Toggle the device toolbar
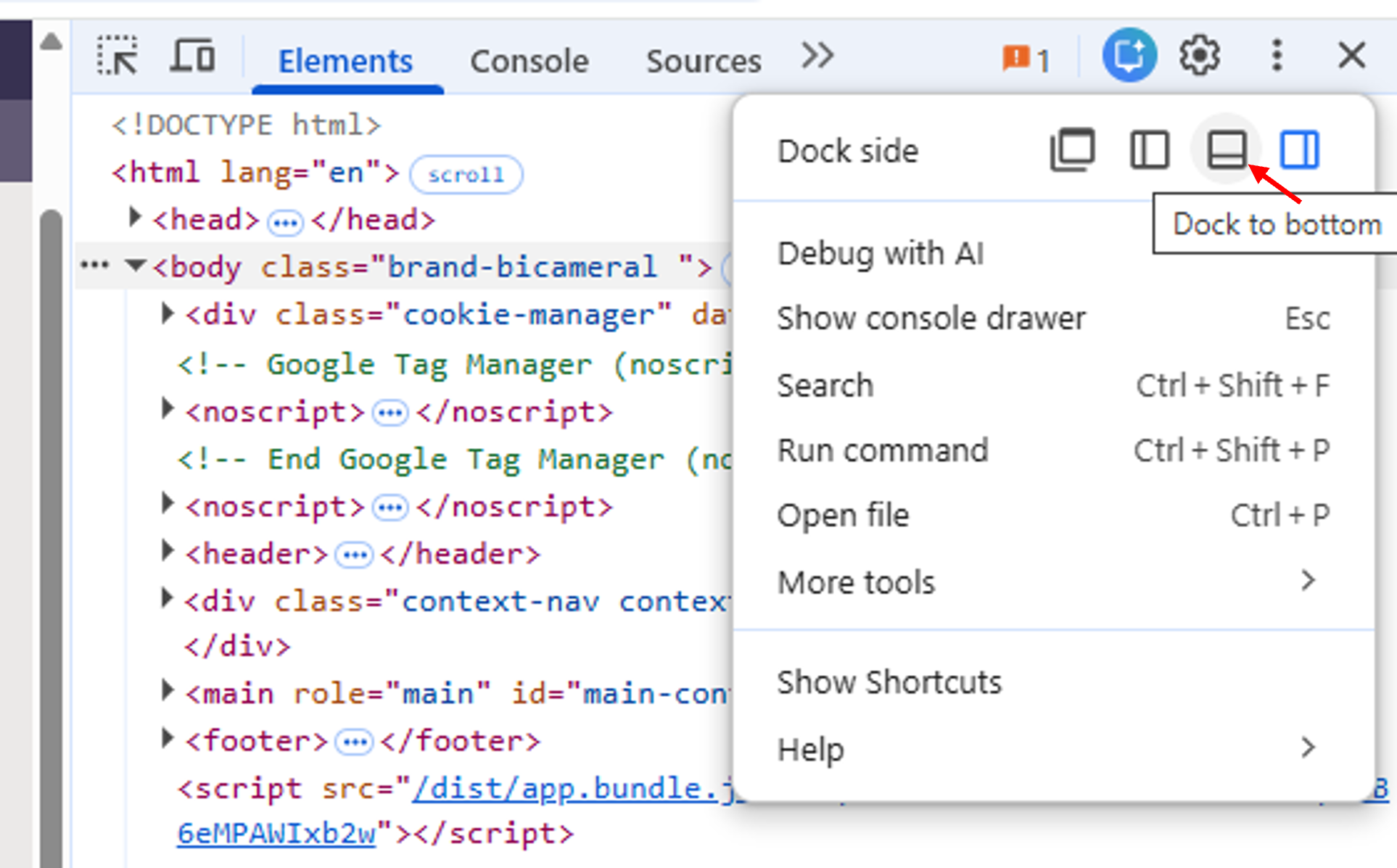Screen dimensions: 1397x868 tap(191, 55)
